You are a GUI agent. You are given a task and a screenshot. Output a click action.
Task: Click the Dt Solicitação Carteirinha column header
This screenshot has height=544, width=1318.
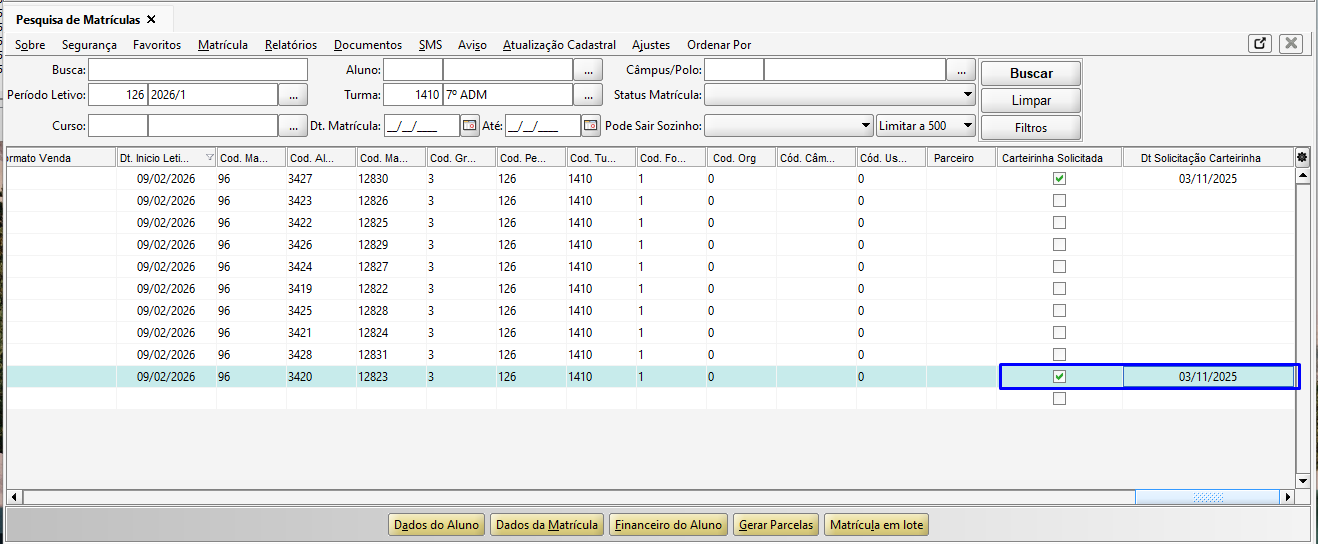click(x=1208, y=158)
